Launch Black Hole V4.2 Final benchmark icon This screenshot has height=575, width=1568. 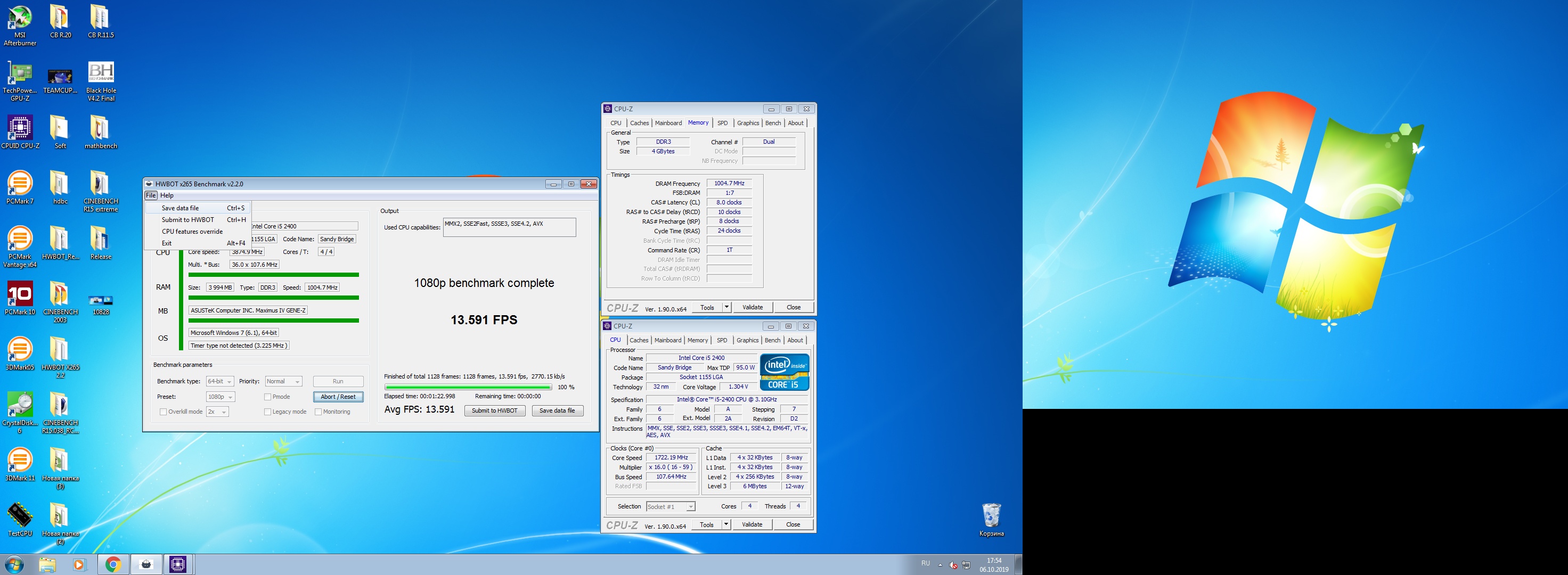(x=101, y=81)
